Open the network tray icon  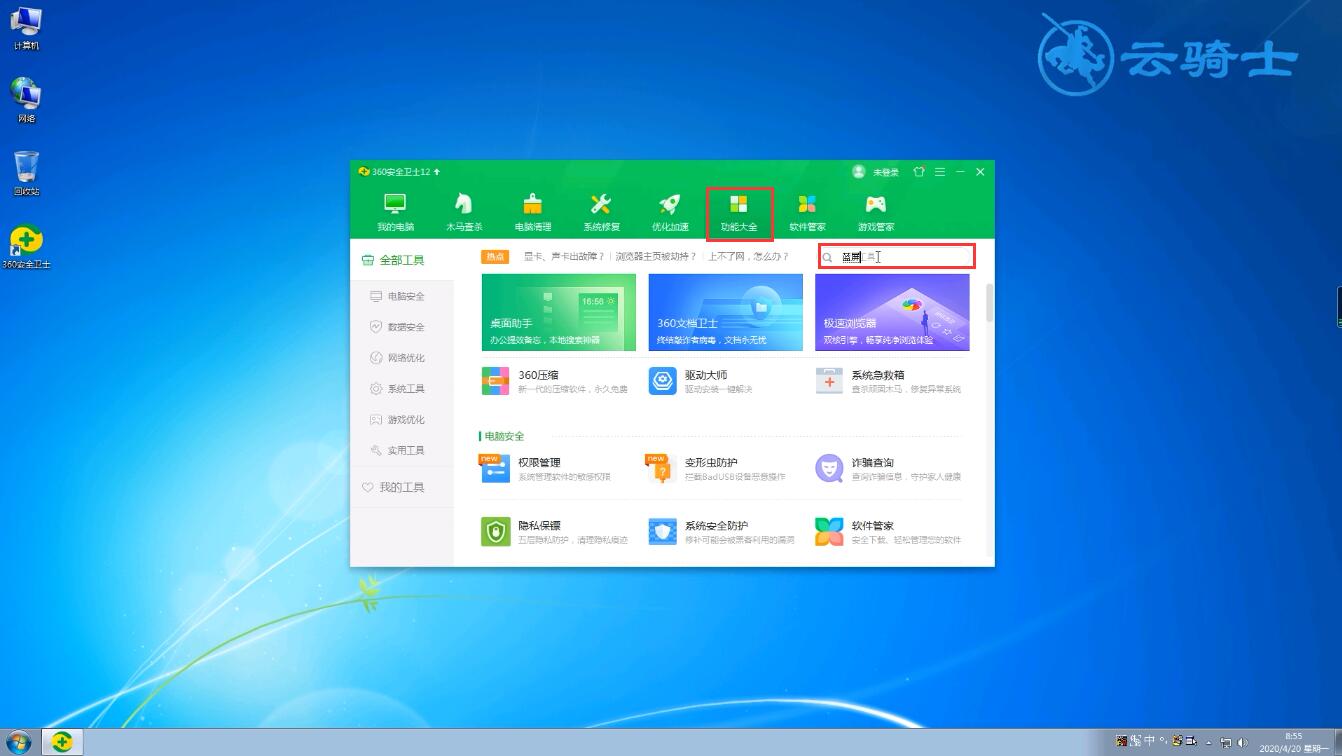pos(1226,742)
